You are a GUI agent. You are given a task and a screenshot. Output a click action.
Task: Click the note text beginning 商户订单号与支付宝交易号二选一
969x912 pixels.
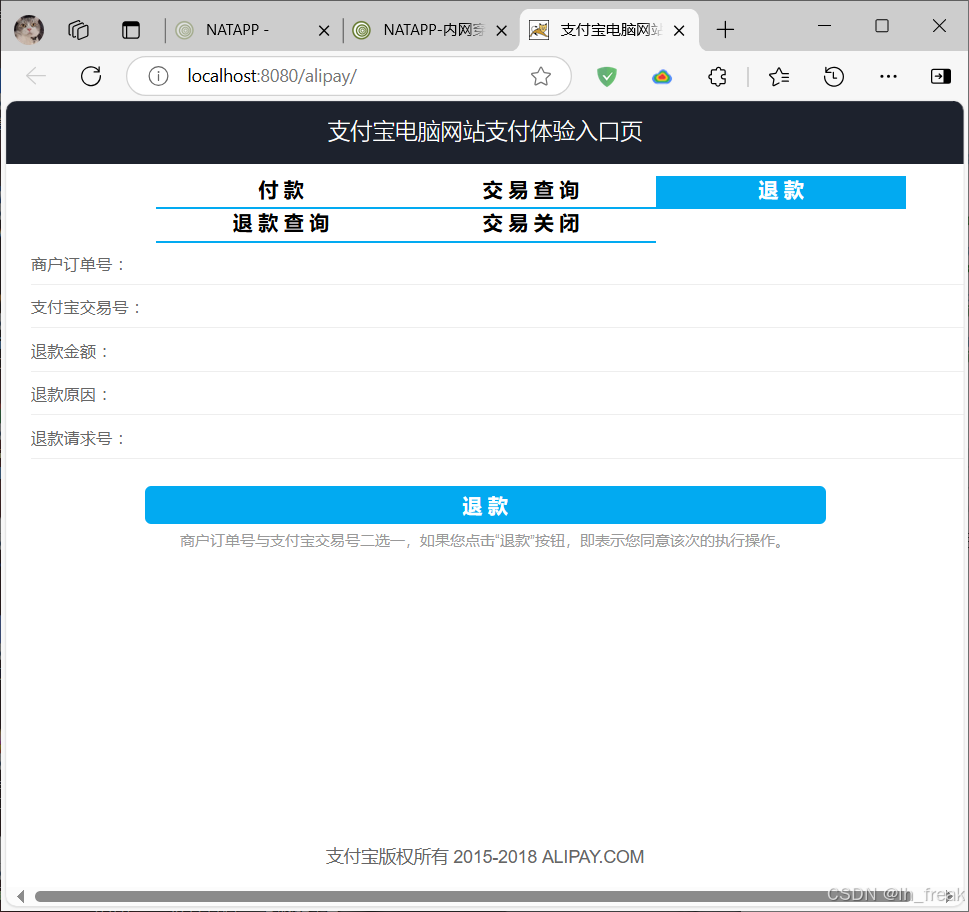[483, 541]
